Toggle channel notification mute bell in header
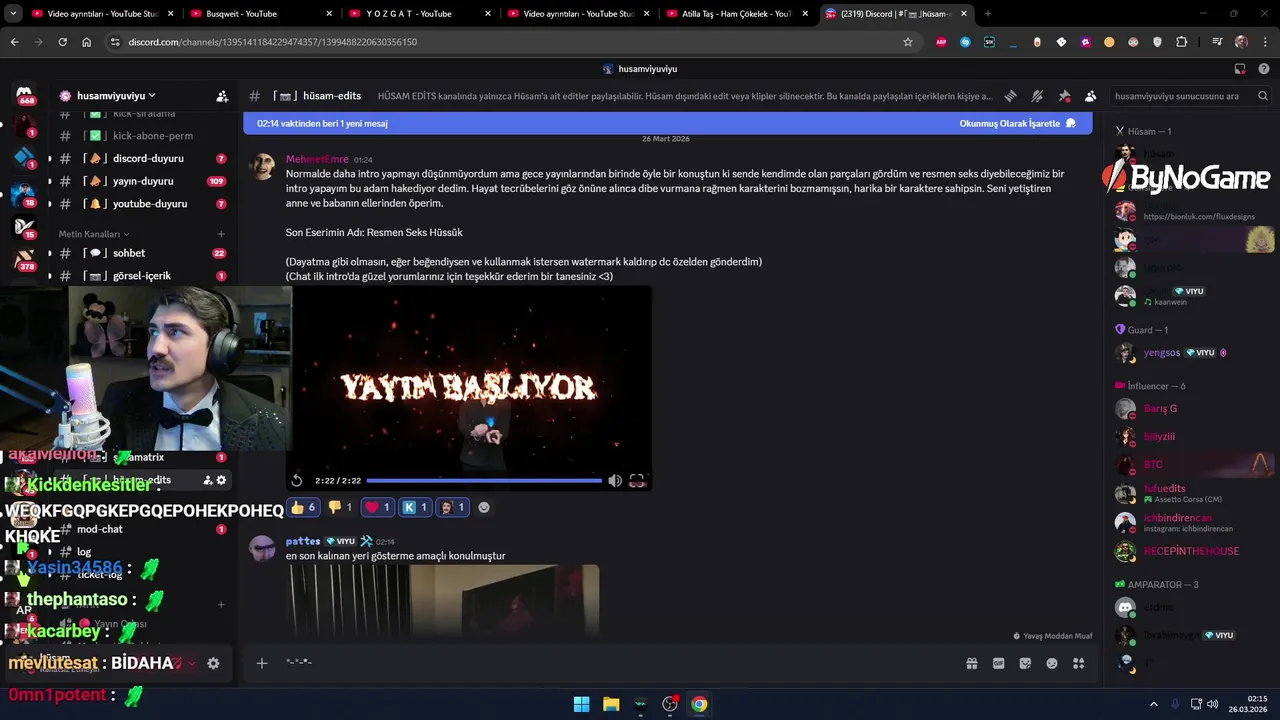Screen dimensions: 1280x720 pyautogui.click(x=1037, y=96)
